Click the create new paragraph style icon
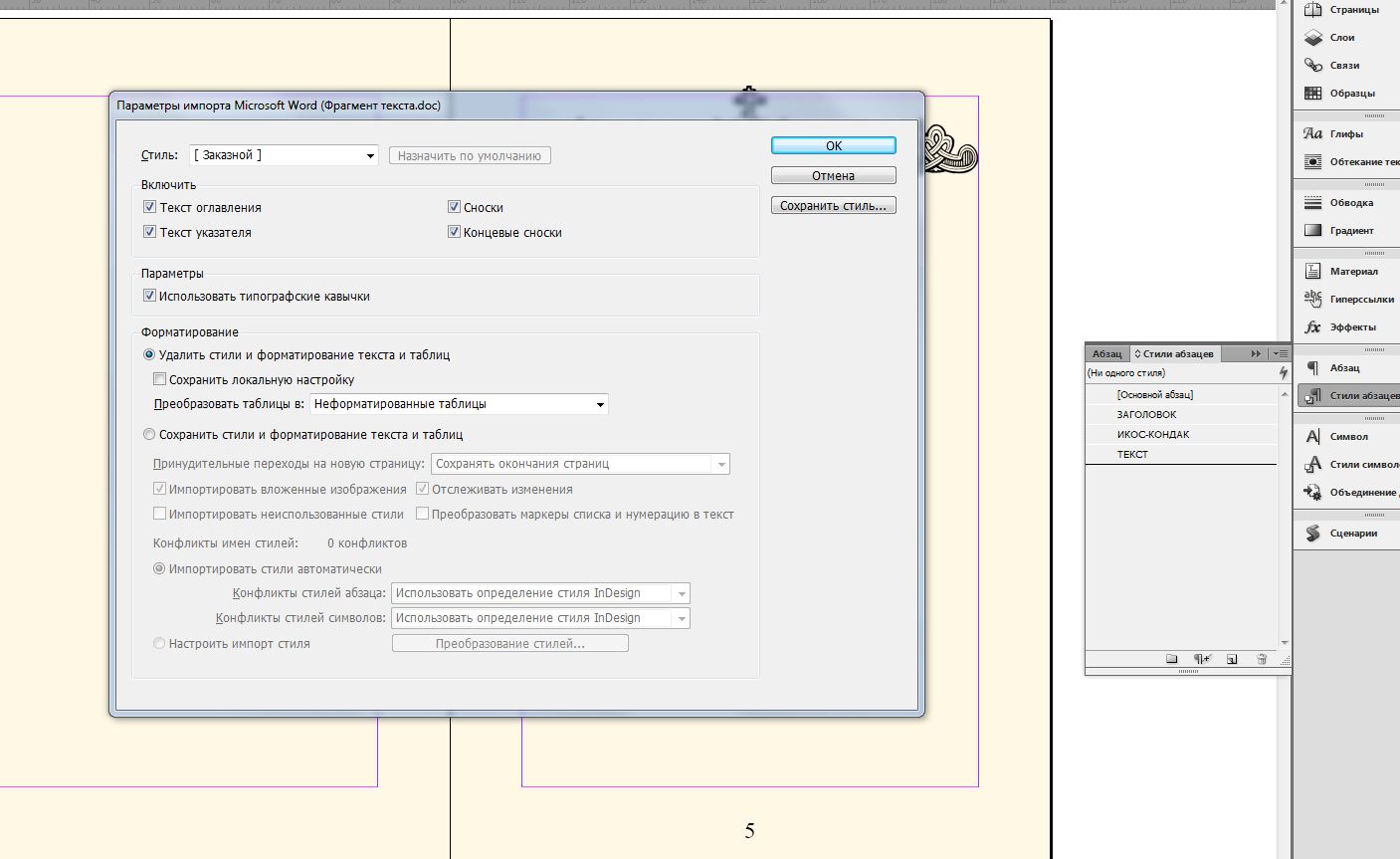 pyautogui.click(x=1232, y=659)
